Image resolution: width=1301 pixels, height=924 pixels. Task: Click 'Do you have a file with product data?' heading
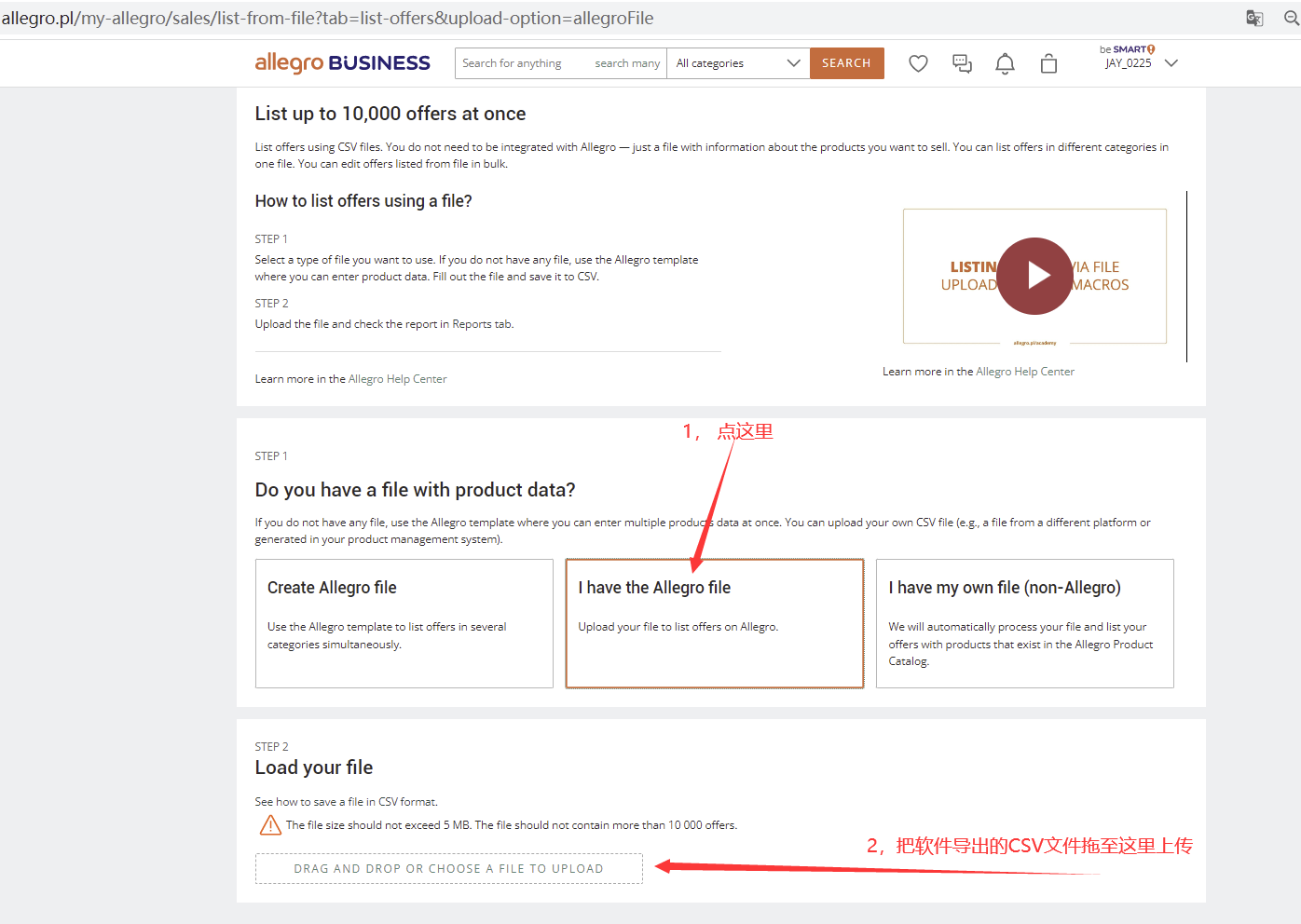pos(416,490)
